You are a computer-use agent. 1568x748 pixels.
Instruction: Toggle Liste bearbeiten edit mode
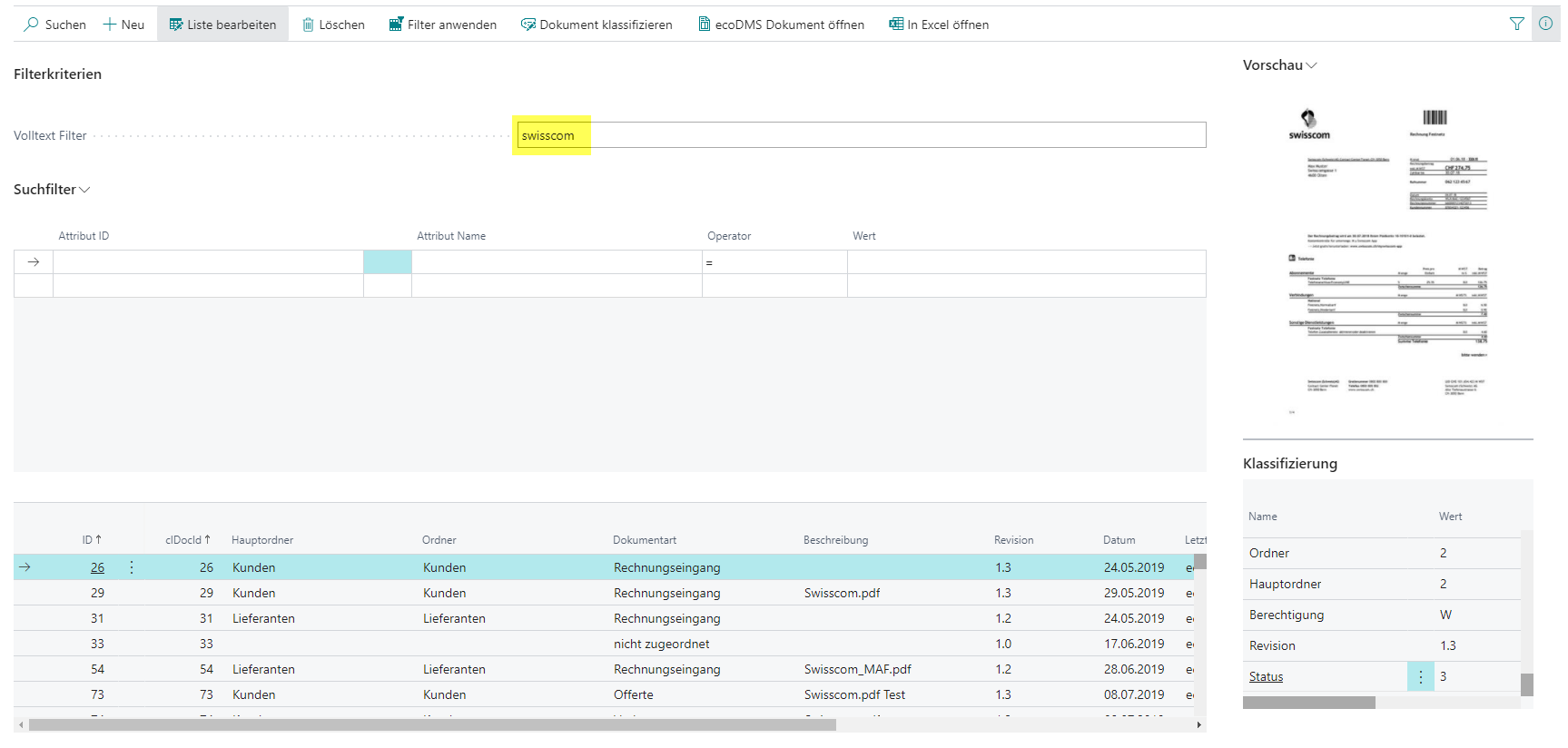click(222, 25)
